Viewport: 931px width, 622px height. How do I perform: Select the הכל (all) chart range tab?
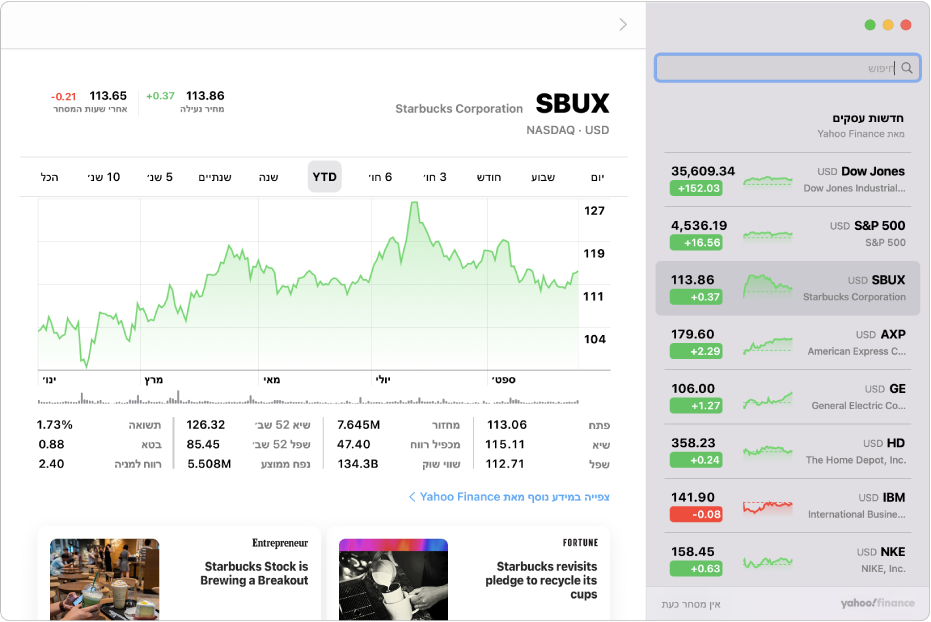[x=49, y=177]
